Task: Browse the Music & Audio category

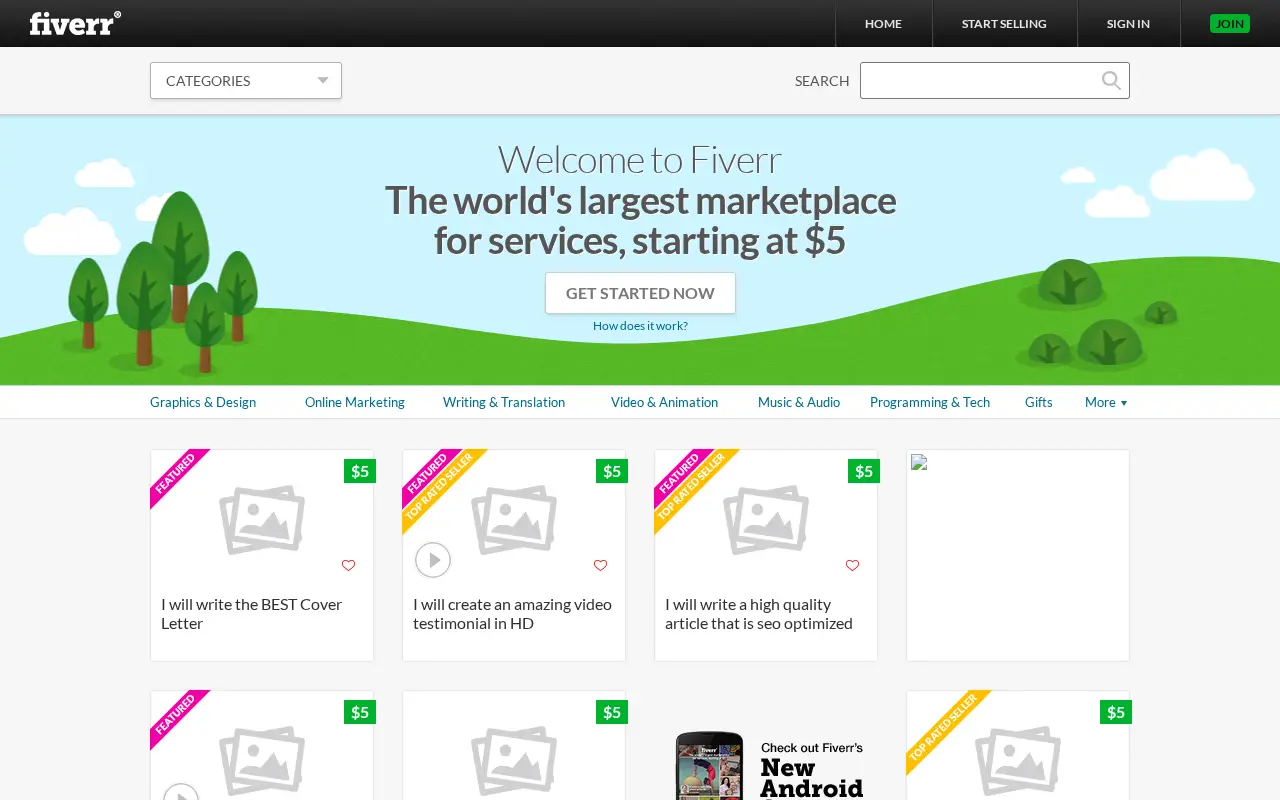Action: pyautogui.click(x=799, y=402)
